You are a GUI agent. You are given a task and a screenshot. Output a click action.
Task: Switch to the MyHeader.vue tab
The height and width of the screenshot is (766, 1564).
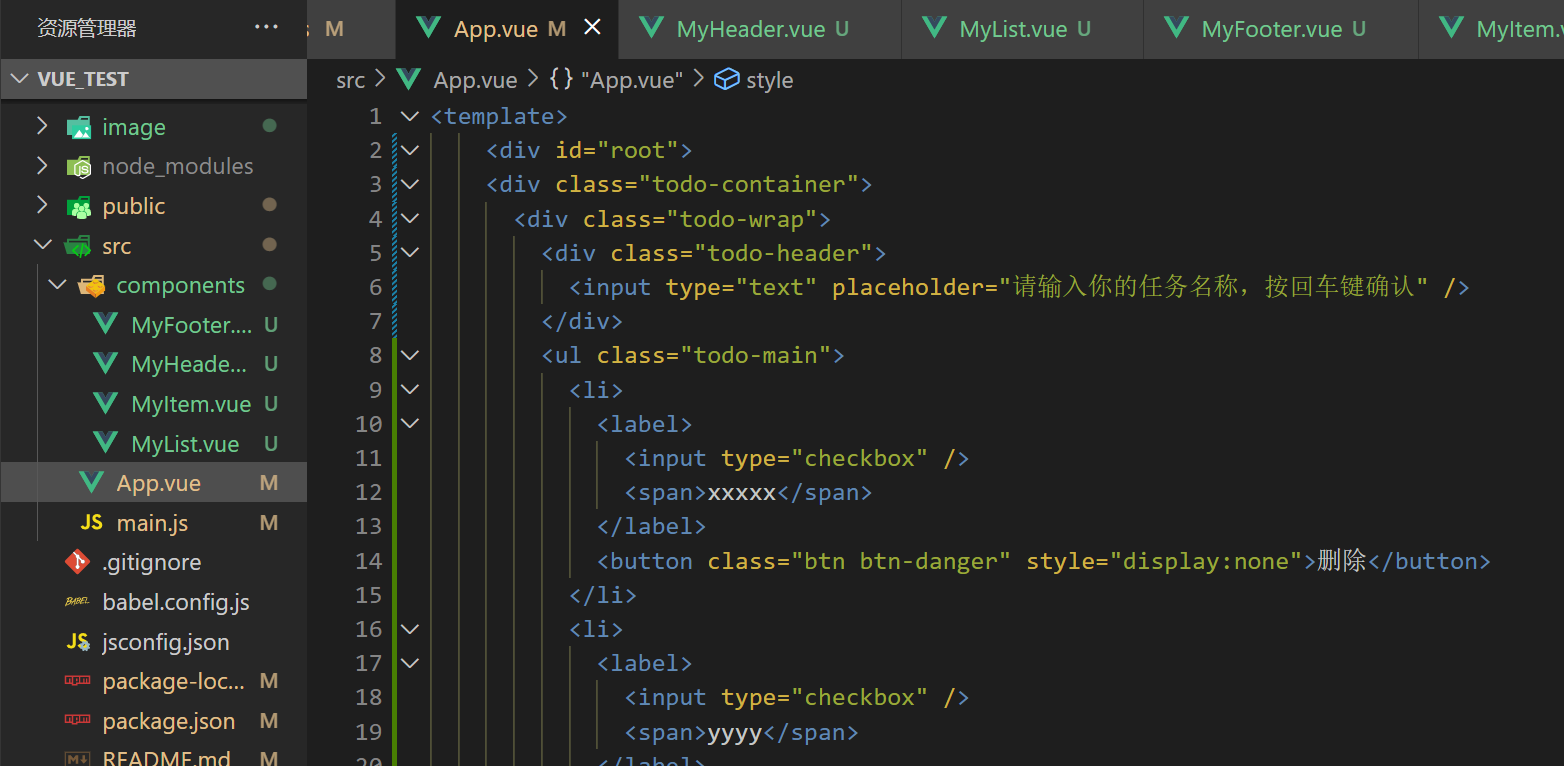tap(760, 29)
